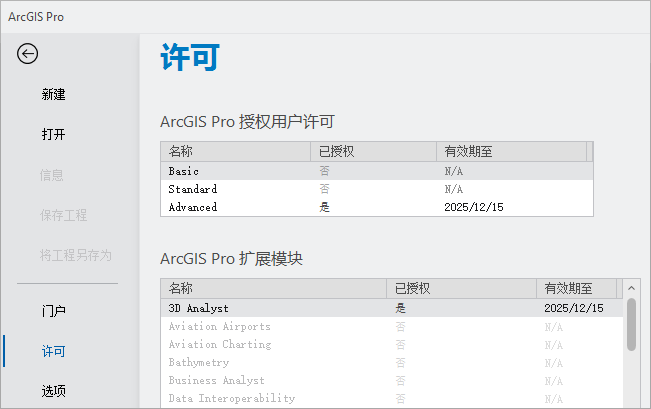651x409 pixels.
Task: Click the back arrow icon
Action: (27, 54)
